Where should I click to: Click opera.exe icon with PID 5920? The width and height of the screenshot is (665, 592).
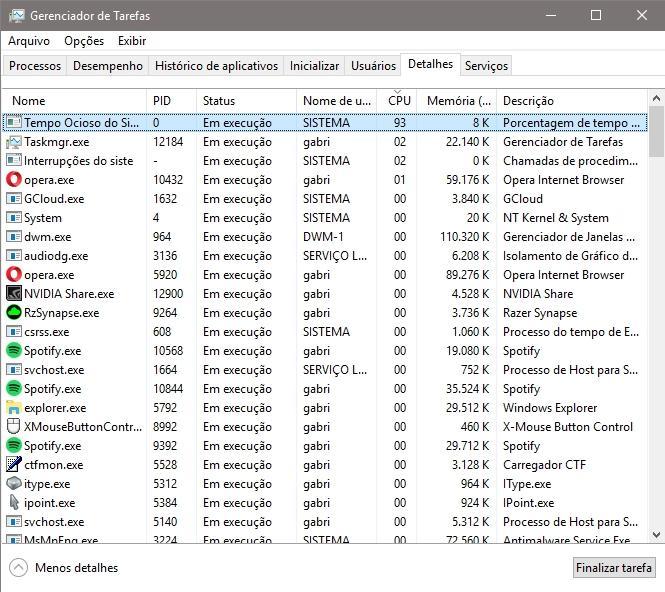pyautogui.click(x=14, y=275)
